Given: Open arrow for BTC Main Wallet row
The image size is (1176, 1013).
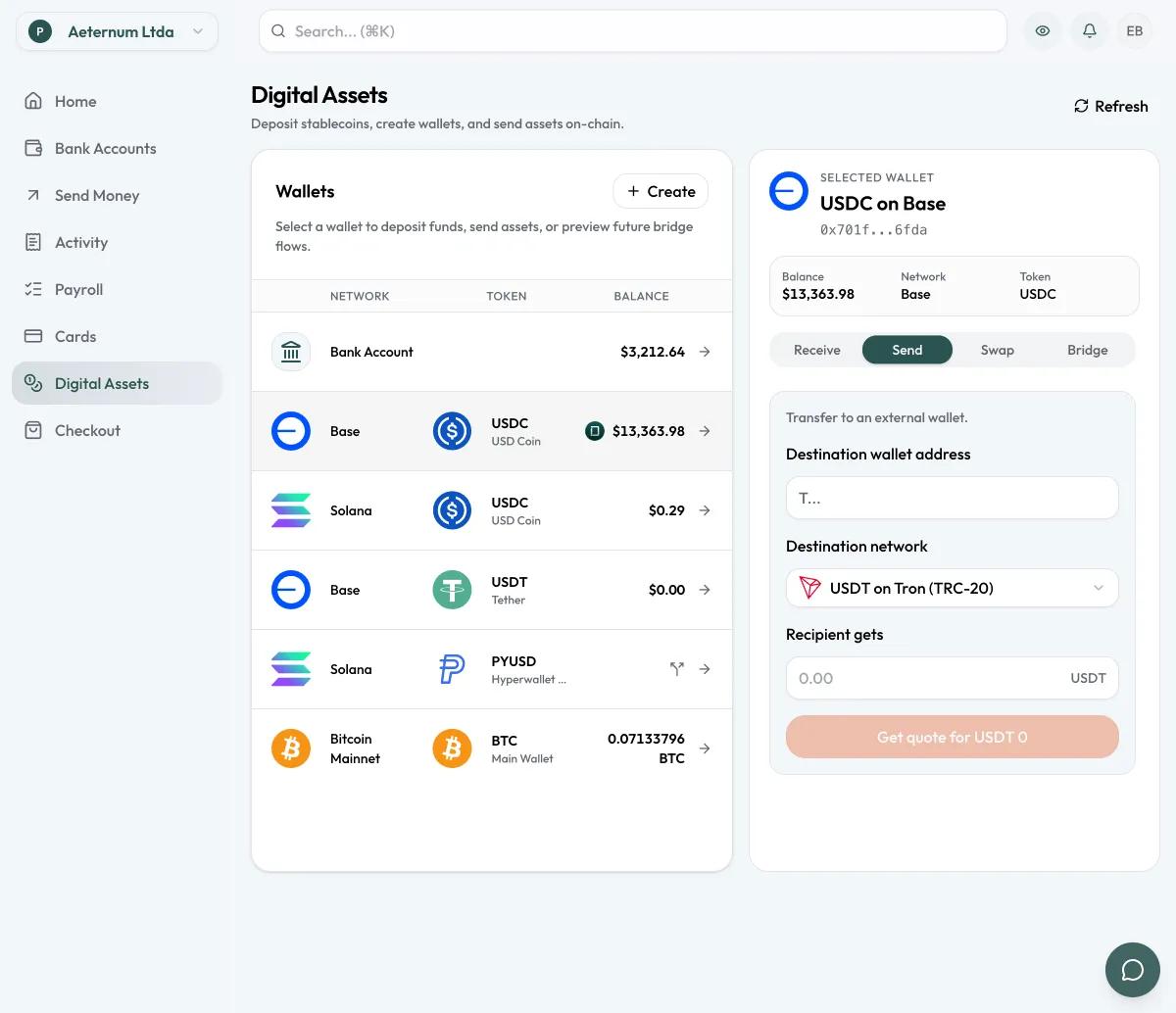Looking at the screenshot, I should [x=705, y=748].
